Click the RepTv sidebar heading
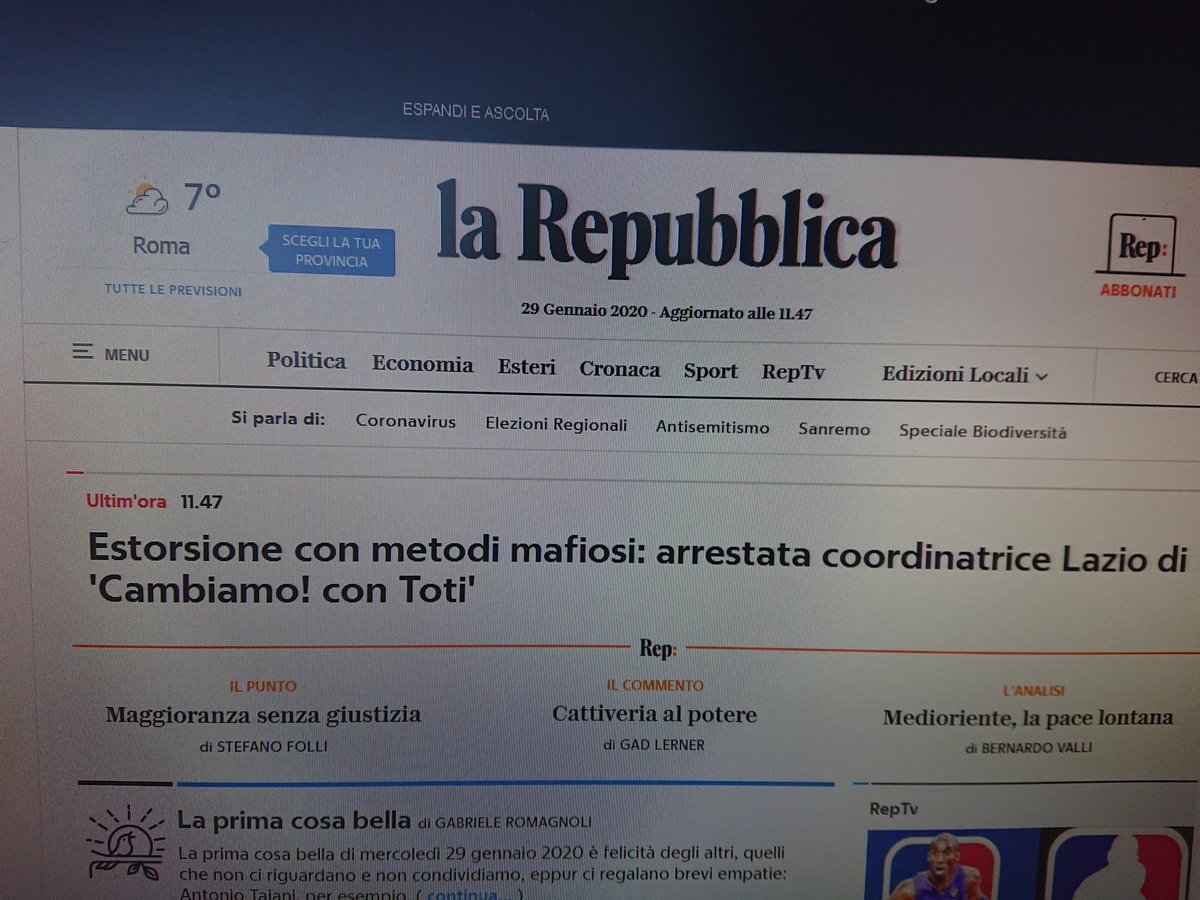 coord(893,809)
